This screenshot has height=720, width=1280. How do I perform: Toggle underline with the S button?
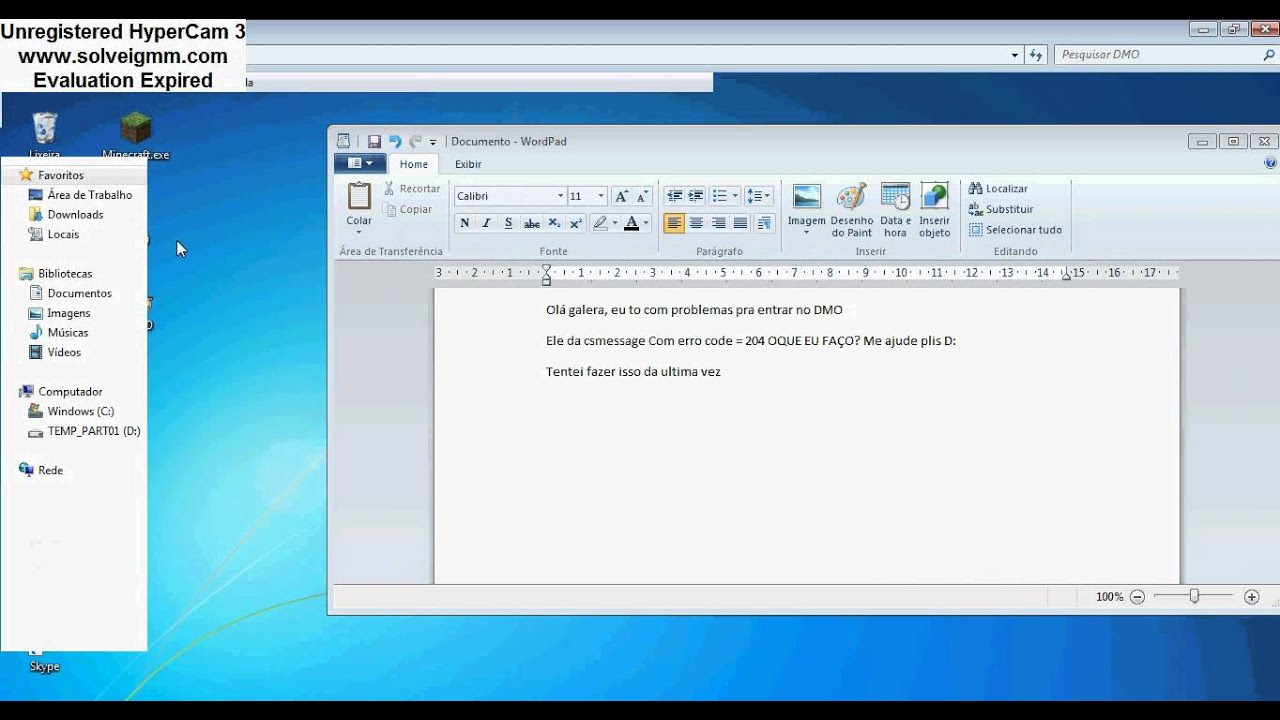click(508, 223)
